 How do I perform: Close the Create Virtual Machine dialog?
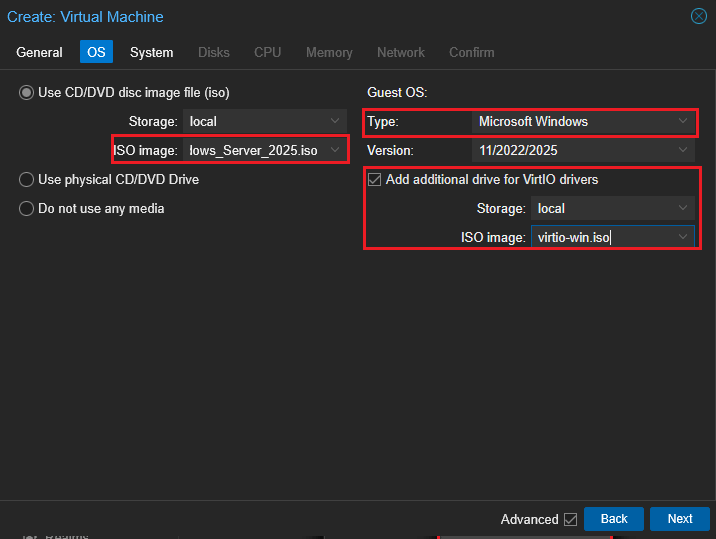point(699,17)
